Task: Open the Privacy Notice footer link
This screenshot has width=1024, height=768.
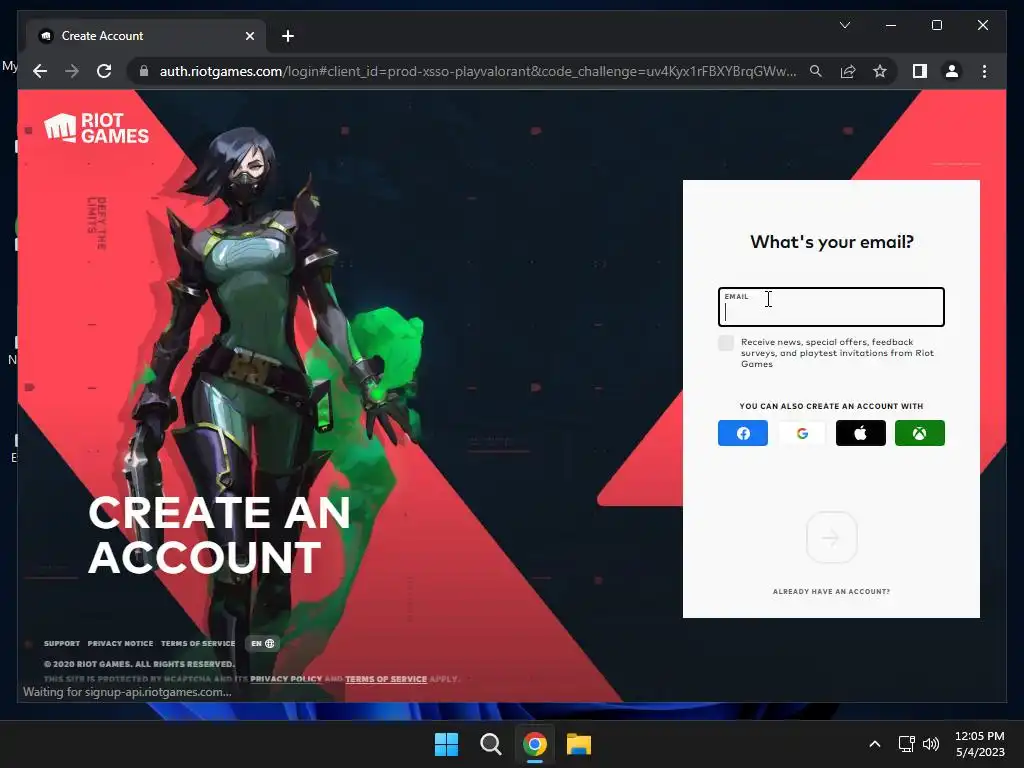Action: click(x=120, y=643)
